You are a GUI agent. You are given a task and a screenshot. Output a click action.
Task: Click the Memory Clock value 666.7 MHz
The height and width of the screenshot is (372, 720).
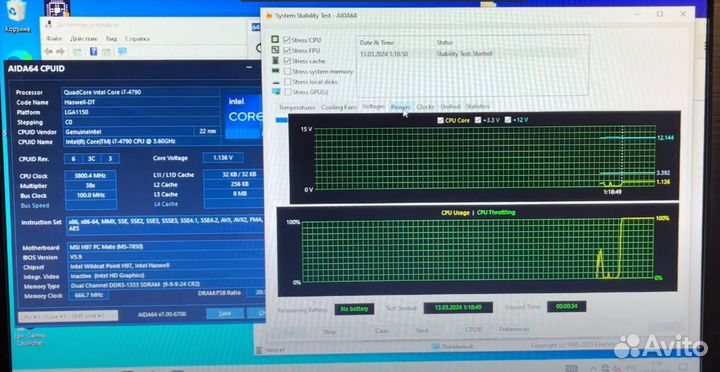click(88, 295)
